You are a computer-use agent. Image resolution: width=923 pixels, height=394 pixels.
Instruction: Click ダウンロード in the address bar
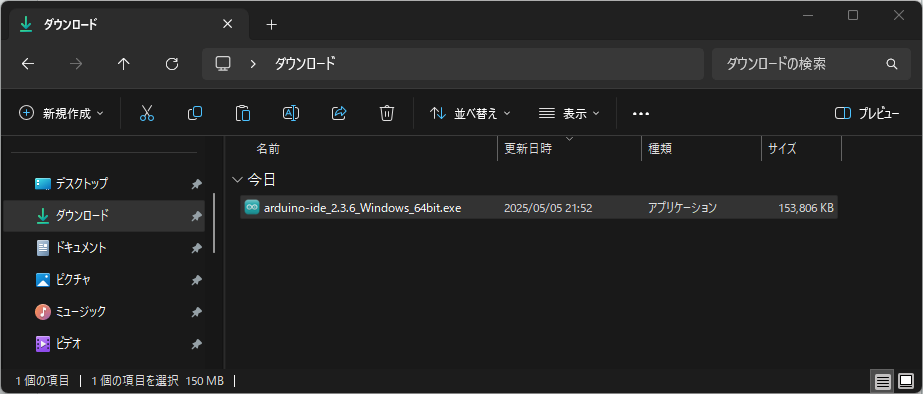pos(305,64)
